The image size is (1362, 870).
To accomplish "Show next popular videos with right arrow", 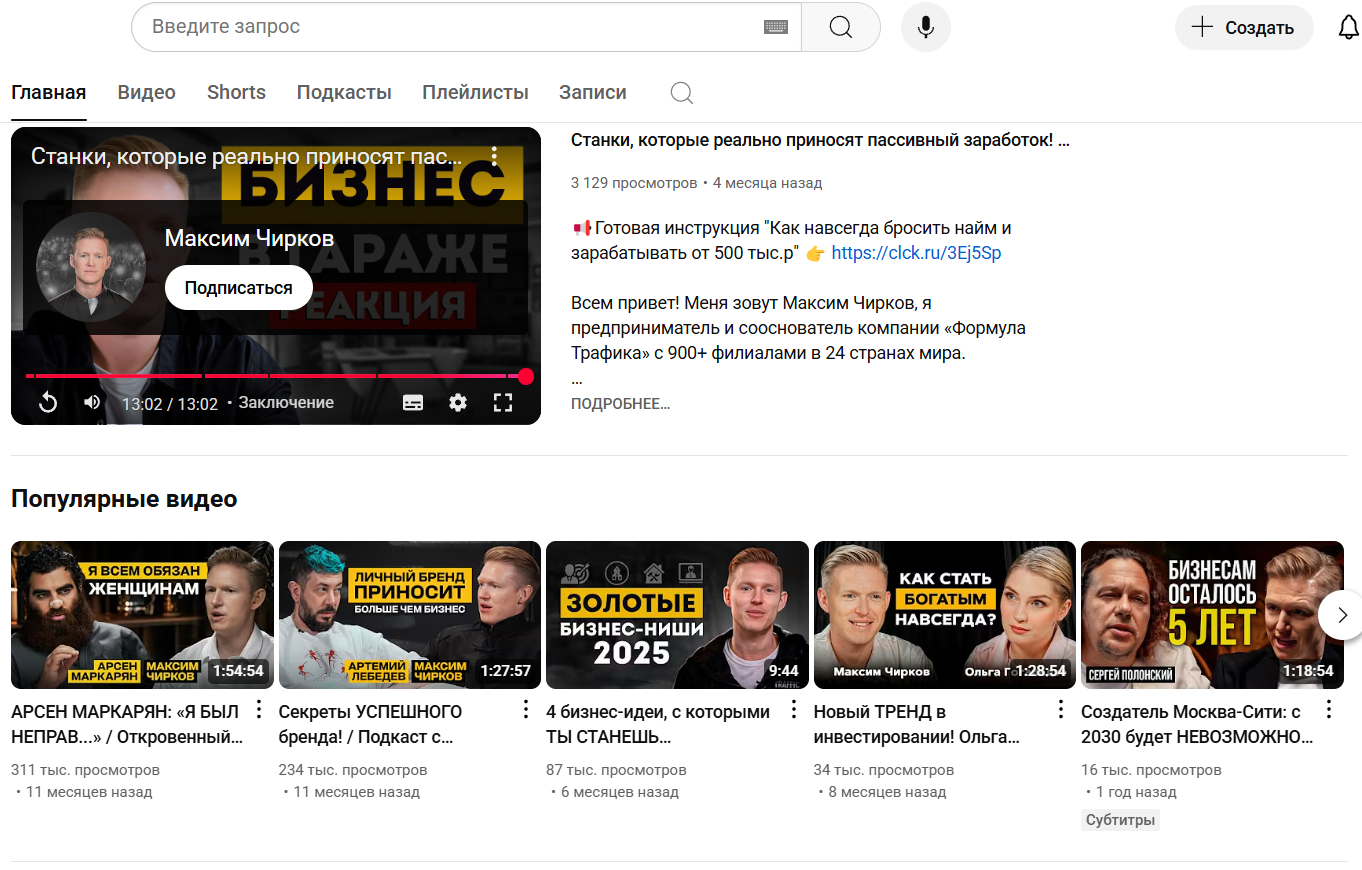I will point(1342,614).
